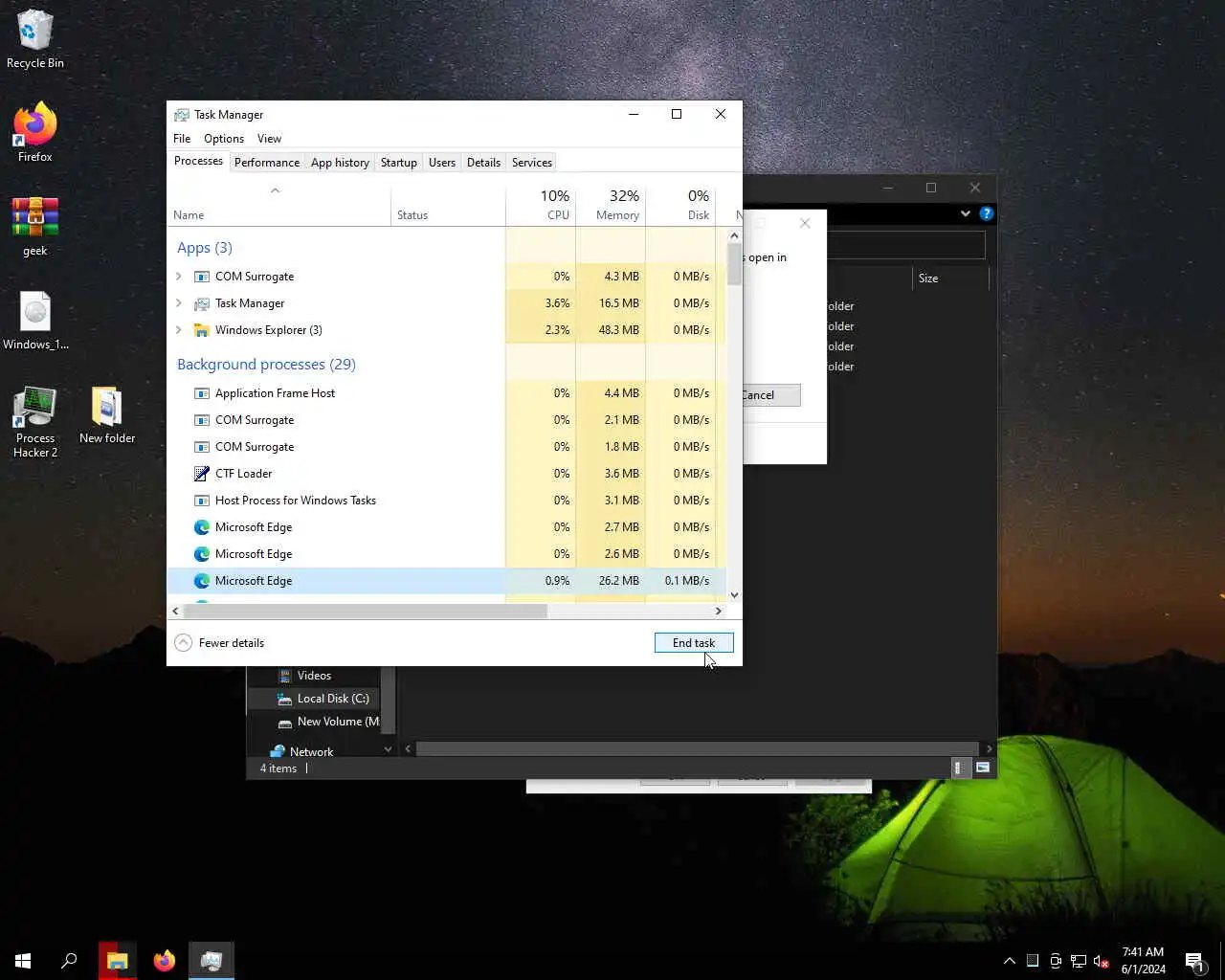1225x980 pixels.
Task: Click the Task Manager horizontal scrollbar thumb
Action: point(365,611)
